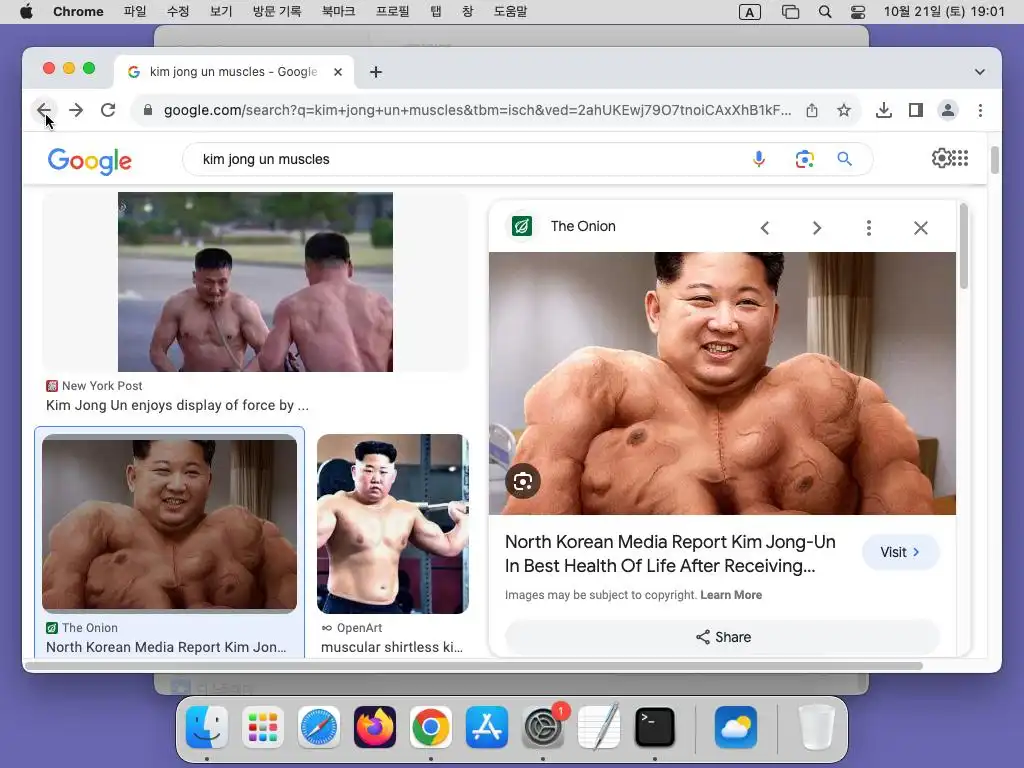Open the 북마크 menu
Image resolution: width=1024 pixels, height=768 pixels.
(338, 11)
